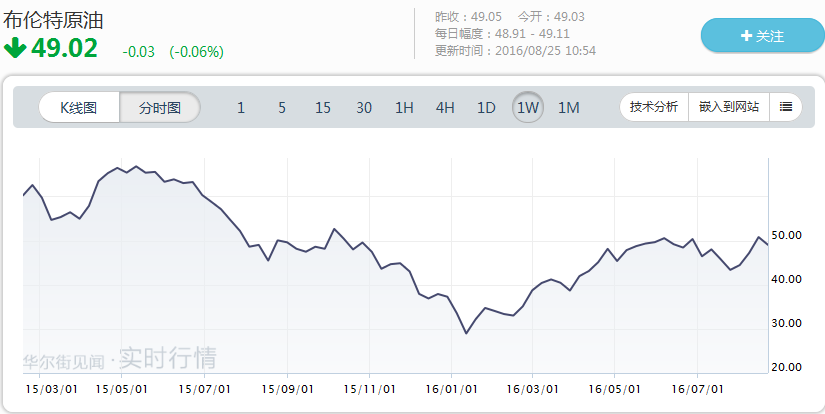
Task: Switch to K线图 chart view
Action: [79, 107]
